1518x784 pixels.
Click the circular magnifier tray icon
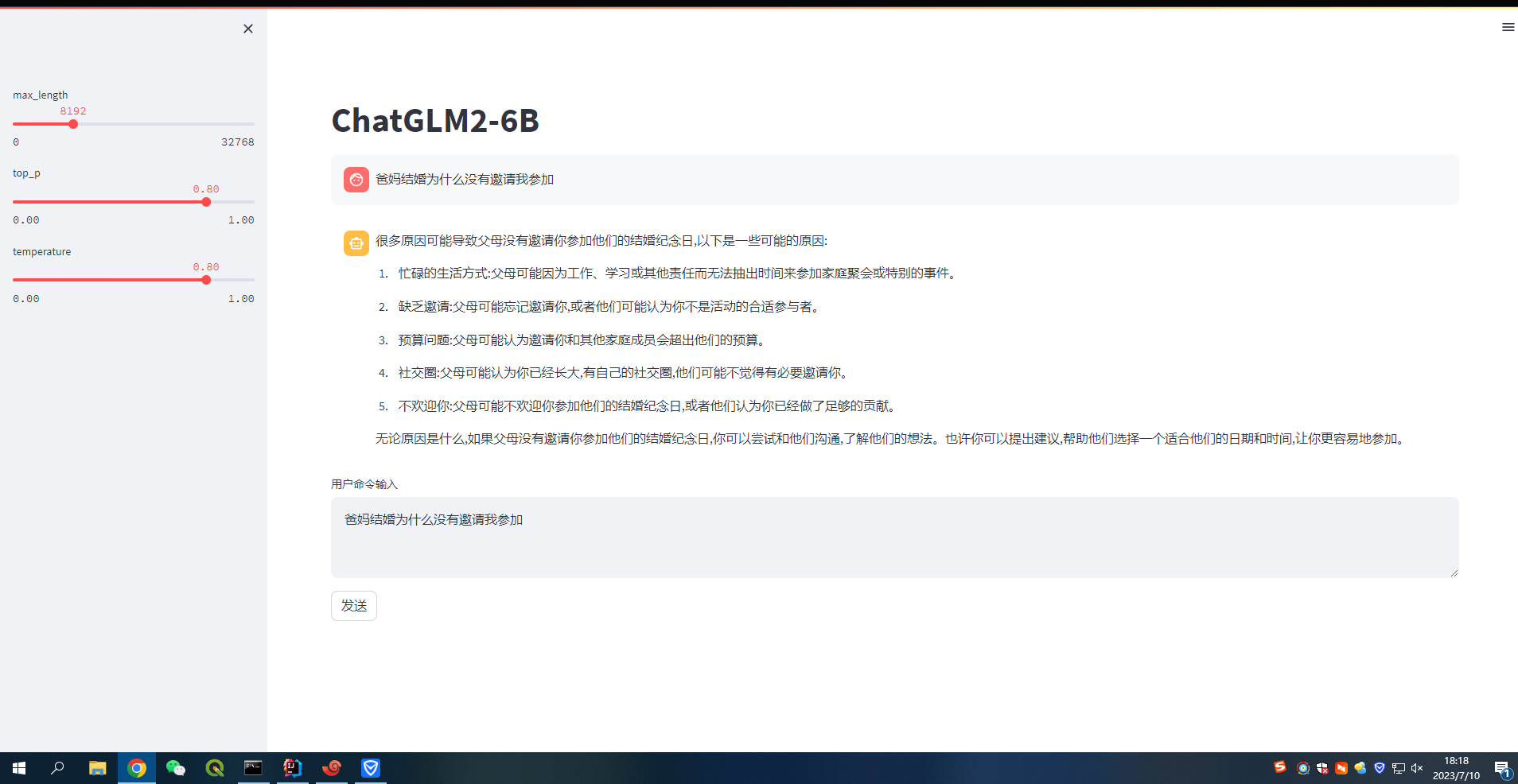point(1303,768)
